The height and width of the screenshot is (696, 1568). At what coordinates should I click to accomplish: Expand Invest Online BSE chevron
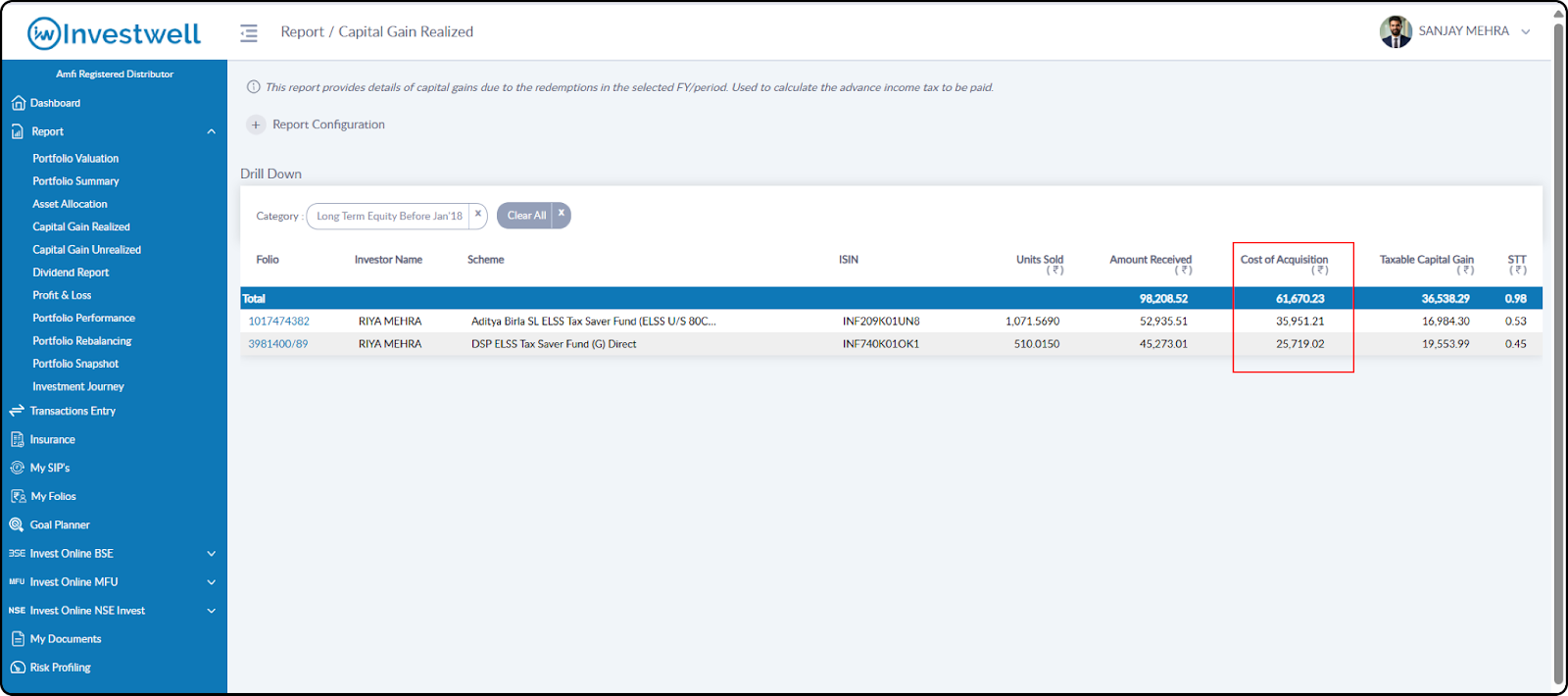(x=212, y=553)
